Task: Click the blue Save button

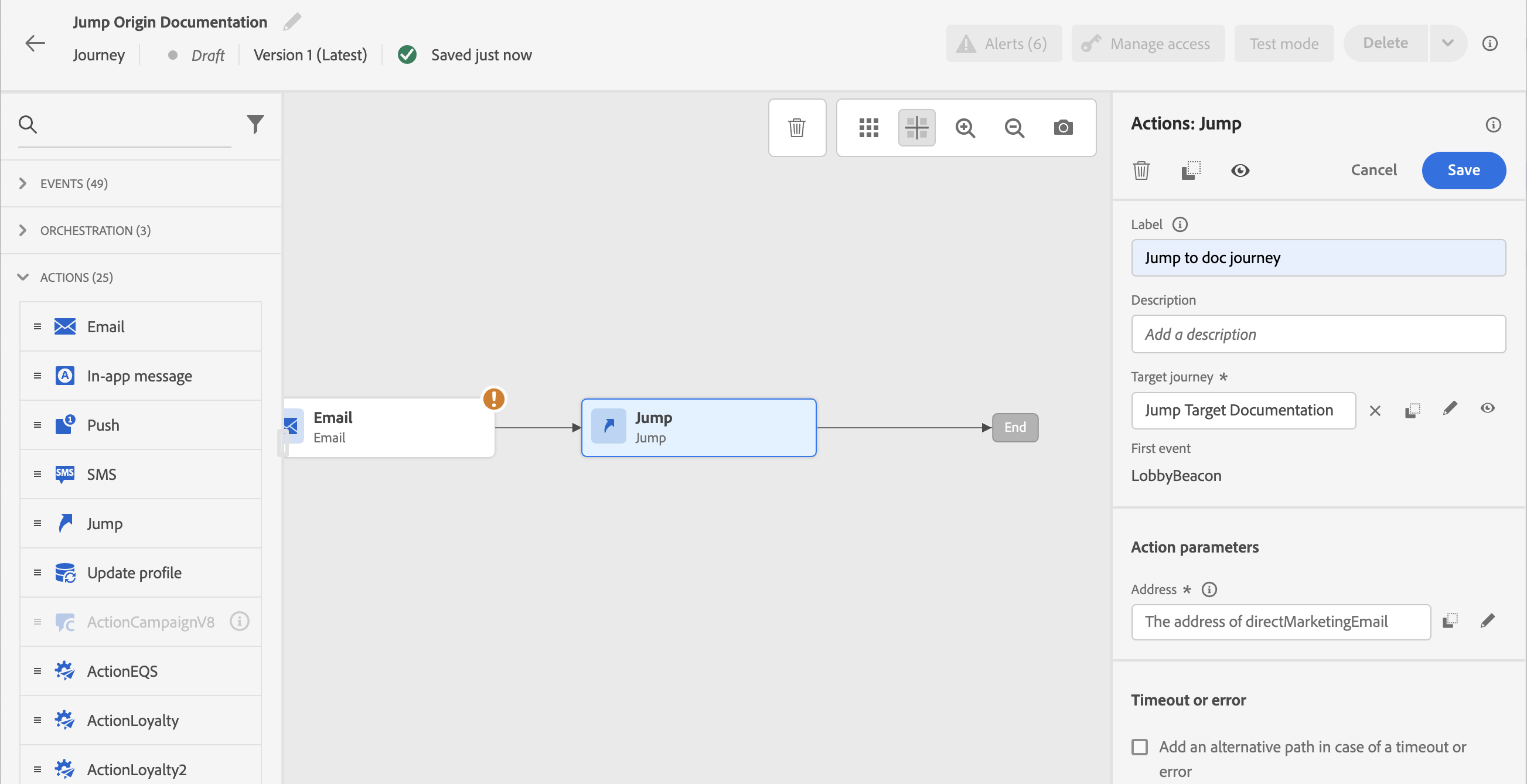Action: [x=1463, y=170]
